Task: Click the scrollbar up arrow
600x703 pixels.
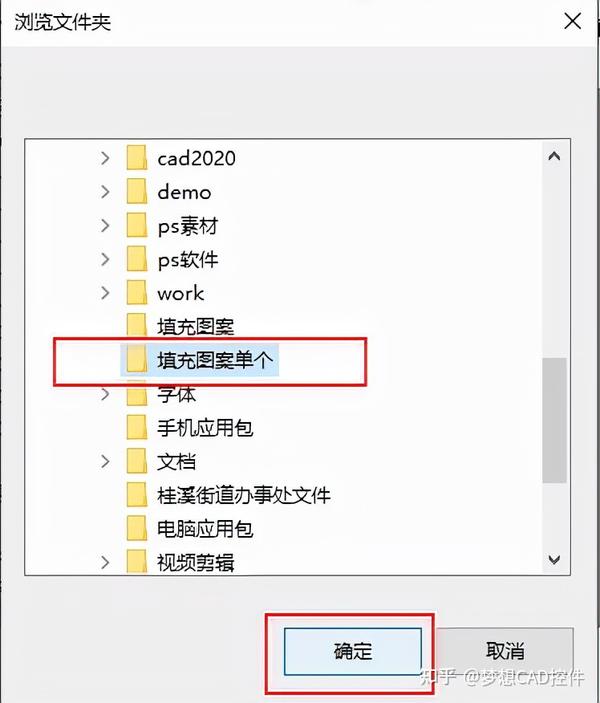Action: 554,156
